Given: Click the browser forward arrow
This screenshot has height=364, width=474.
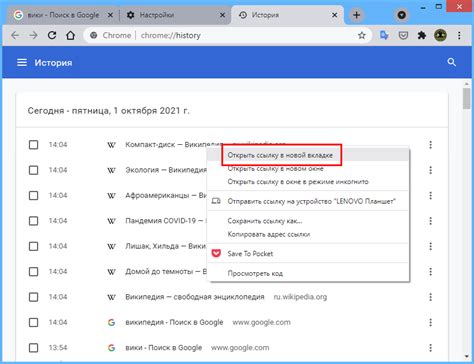Looking at the screenshot, I should pos(33,35).
